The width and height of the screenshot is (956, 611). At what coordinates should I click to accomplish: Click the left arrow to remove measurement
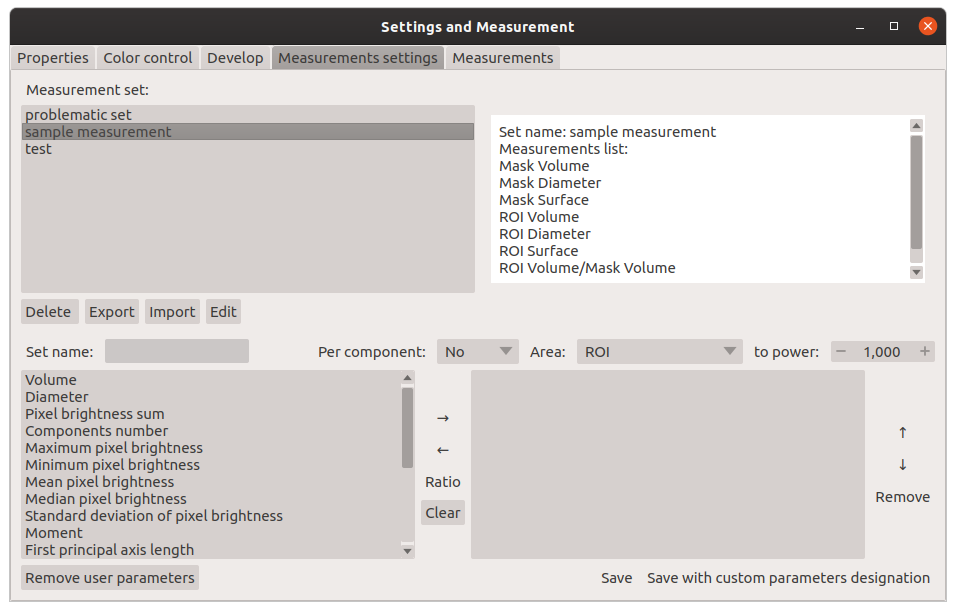pyautogui.click(x=443, y=451)
